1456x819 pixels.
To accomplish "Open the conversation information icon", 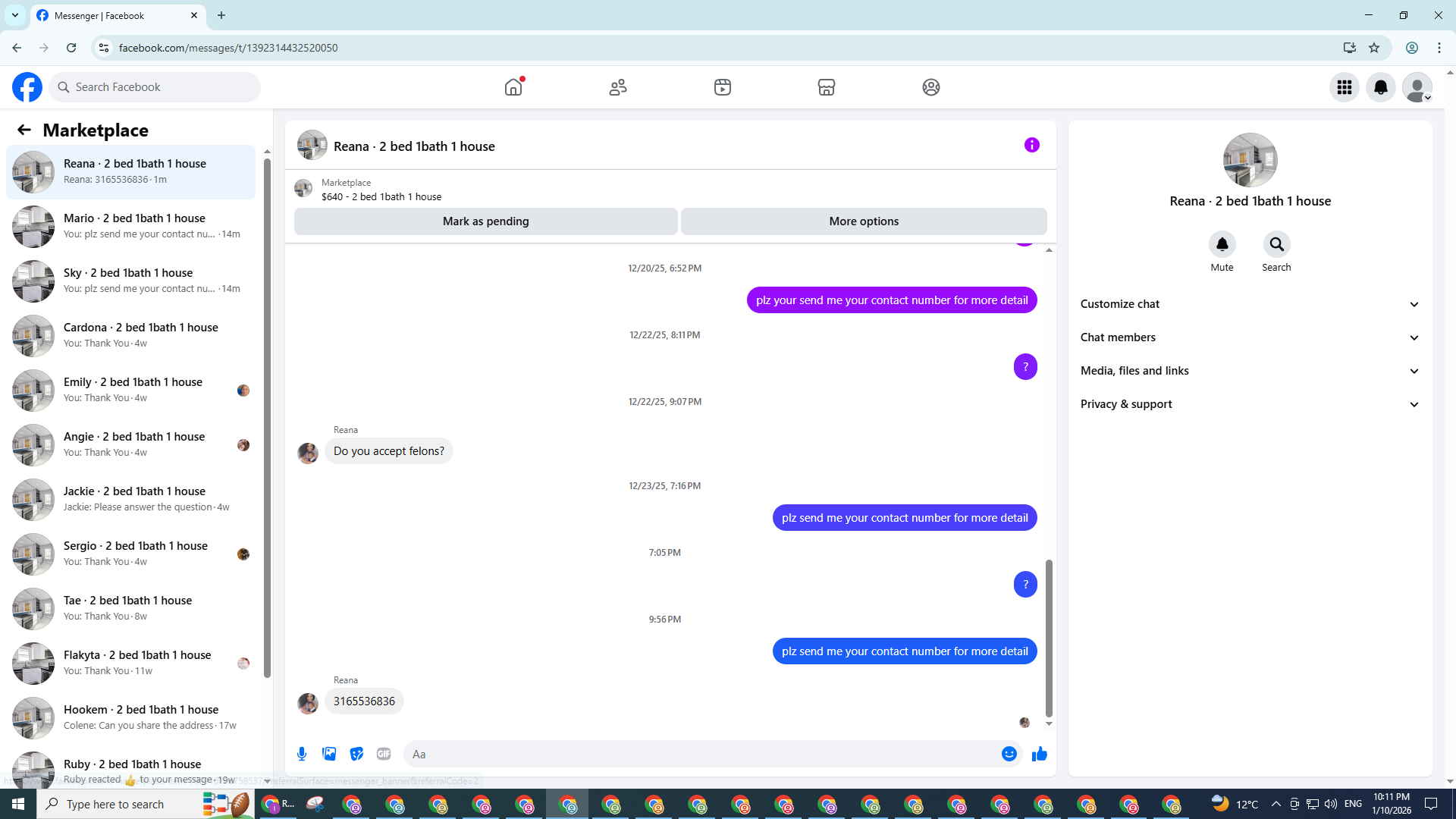I will click(1031, 145).
